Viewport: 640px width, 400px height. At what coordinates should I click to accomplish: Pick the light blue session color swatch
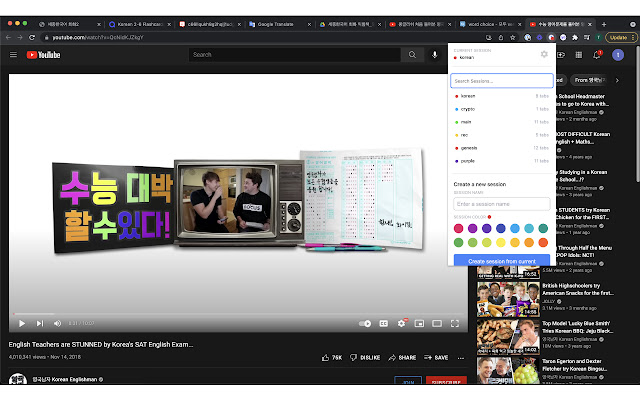(x=515, y=228)
